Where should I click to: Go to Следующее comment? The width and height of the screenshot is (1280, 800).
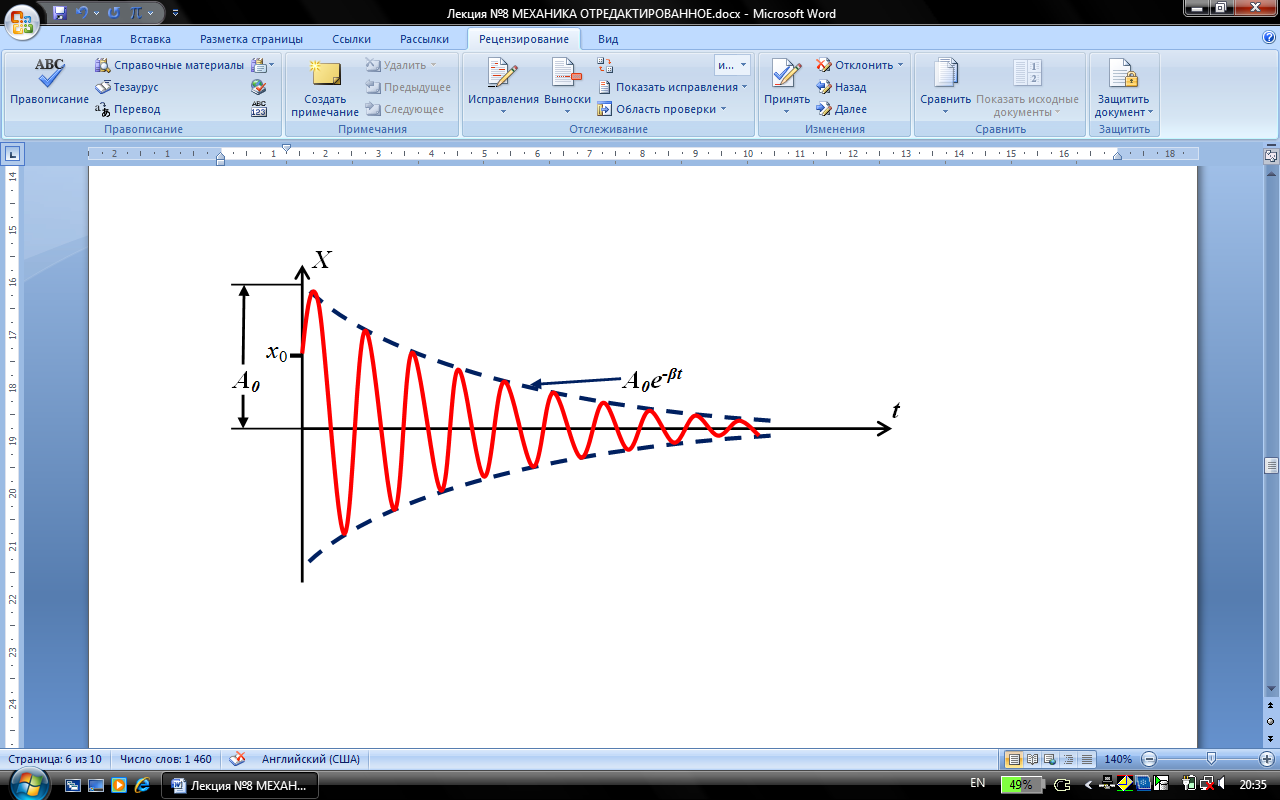click(x=405, y=109)
